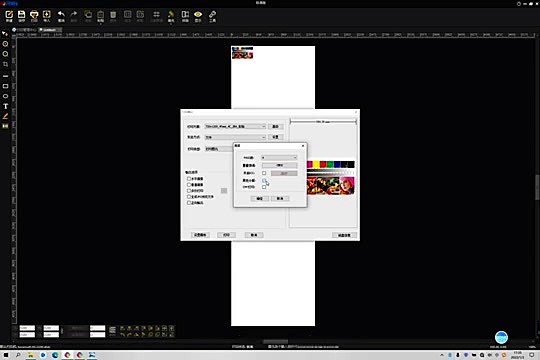This screenshot has width=540, height=360.
Task: Select the Text tool marked with a T
Action: click(x=5, y=106)
